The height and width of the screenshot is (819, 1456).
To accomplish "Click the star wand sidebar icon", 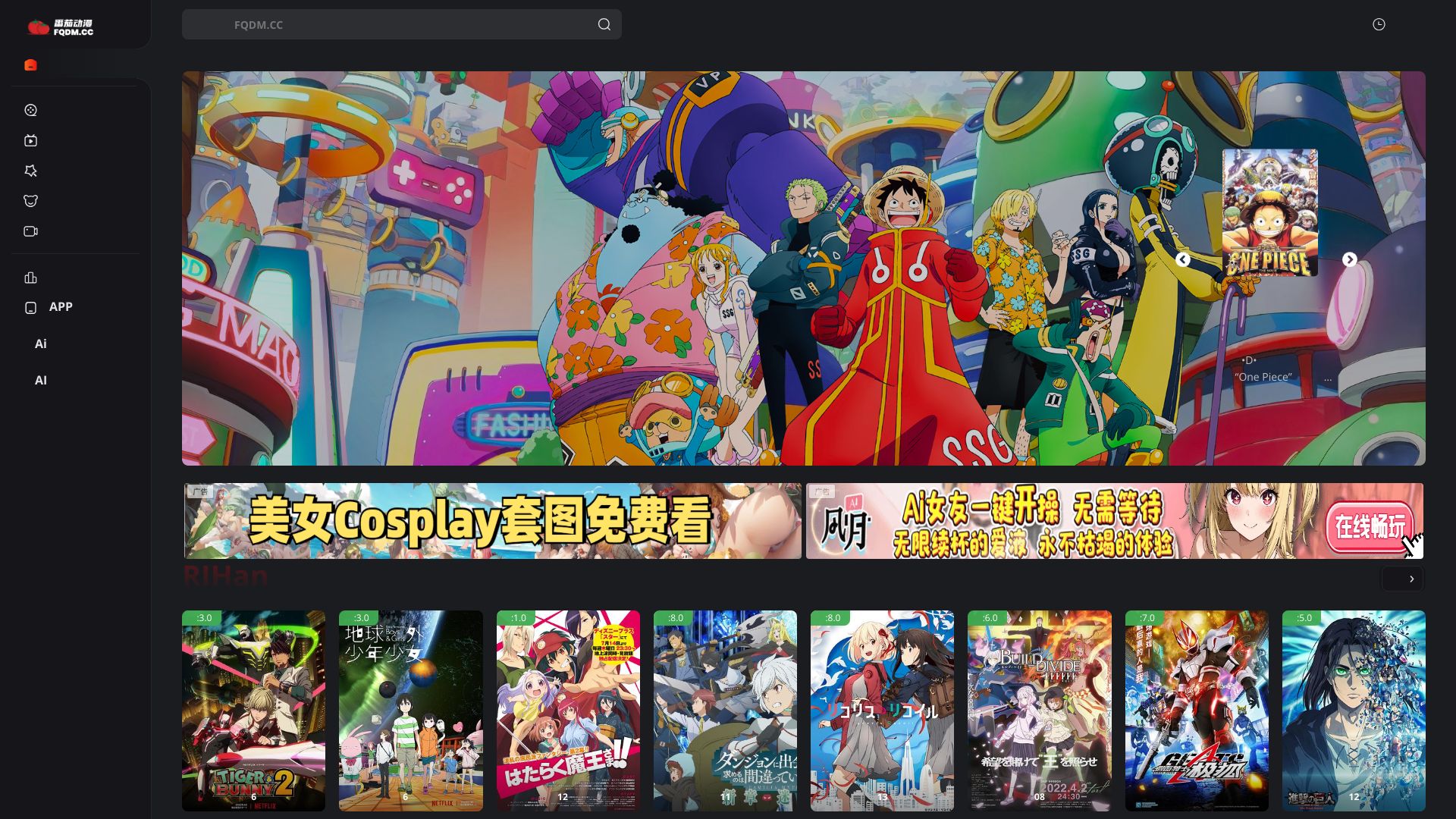I will click(30, 171).
